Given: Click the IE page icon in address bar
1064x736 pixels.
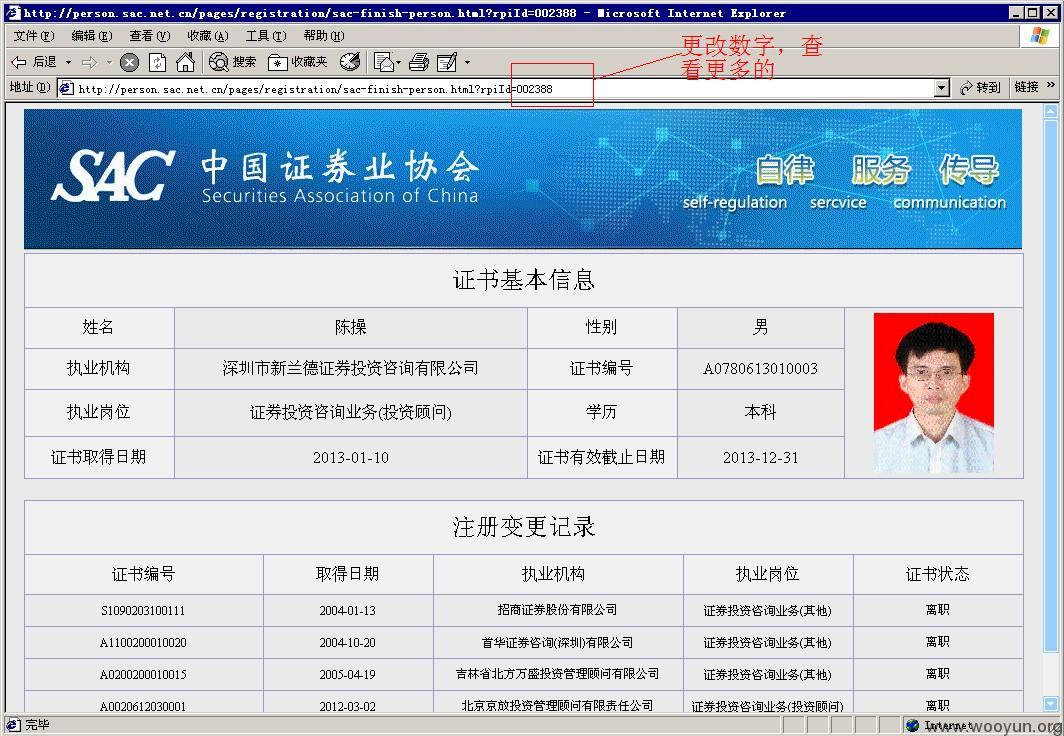Looking at the screenshot, I should 66,88.
